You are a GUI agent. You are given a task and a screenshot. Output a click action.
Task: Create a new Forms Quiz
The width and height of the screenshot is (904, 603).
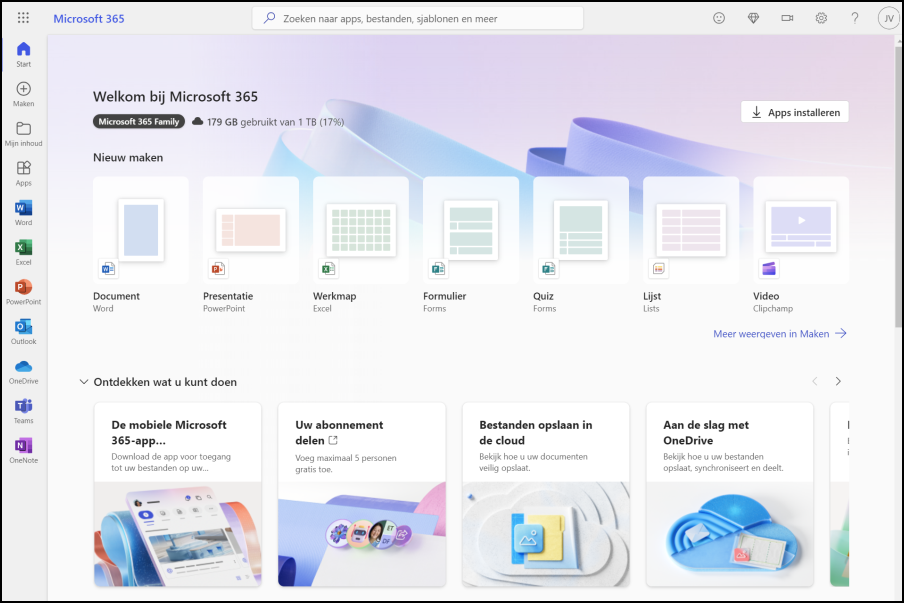[x=581, y=246]
